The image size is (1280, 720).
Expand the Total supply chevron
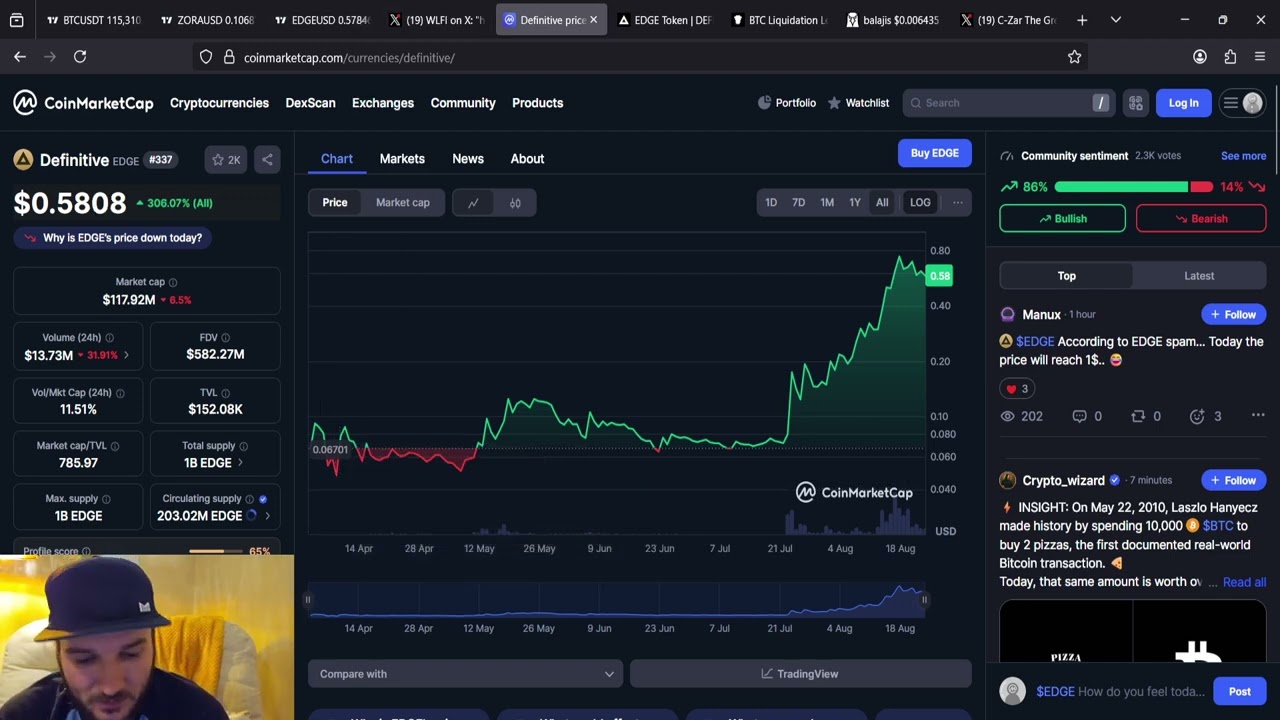coord(240,463)
